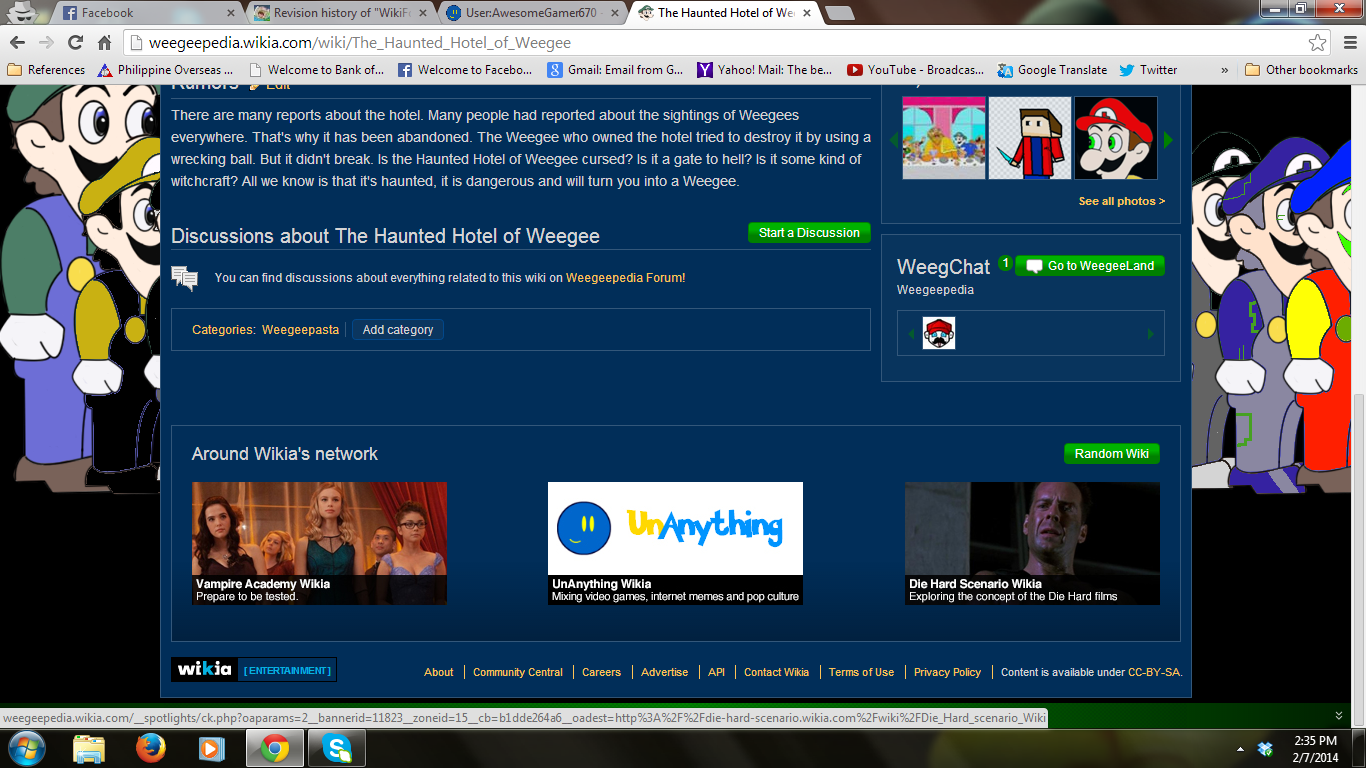Click the Random Wiki button
The width and height of the screenshot is (1366, 768).
1112,454
